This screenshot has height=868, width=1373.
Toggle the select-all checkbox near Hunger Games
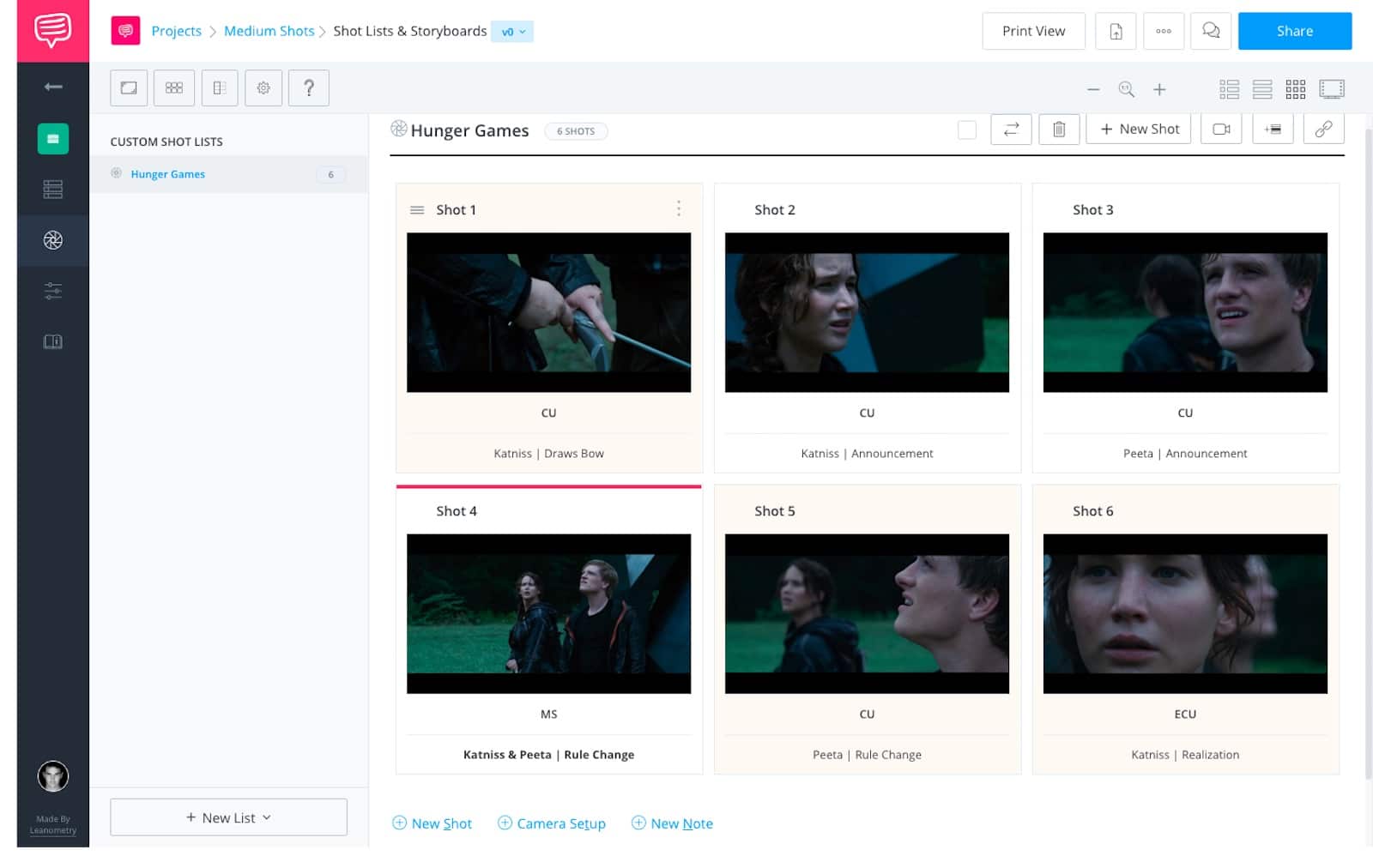pos(966,130)
